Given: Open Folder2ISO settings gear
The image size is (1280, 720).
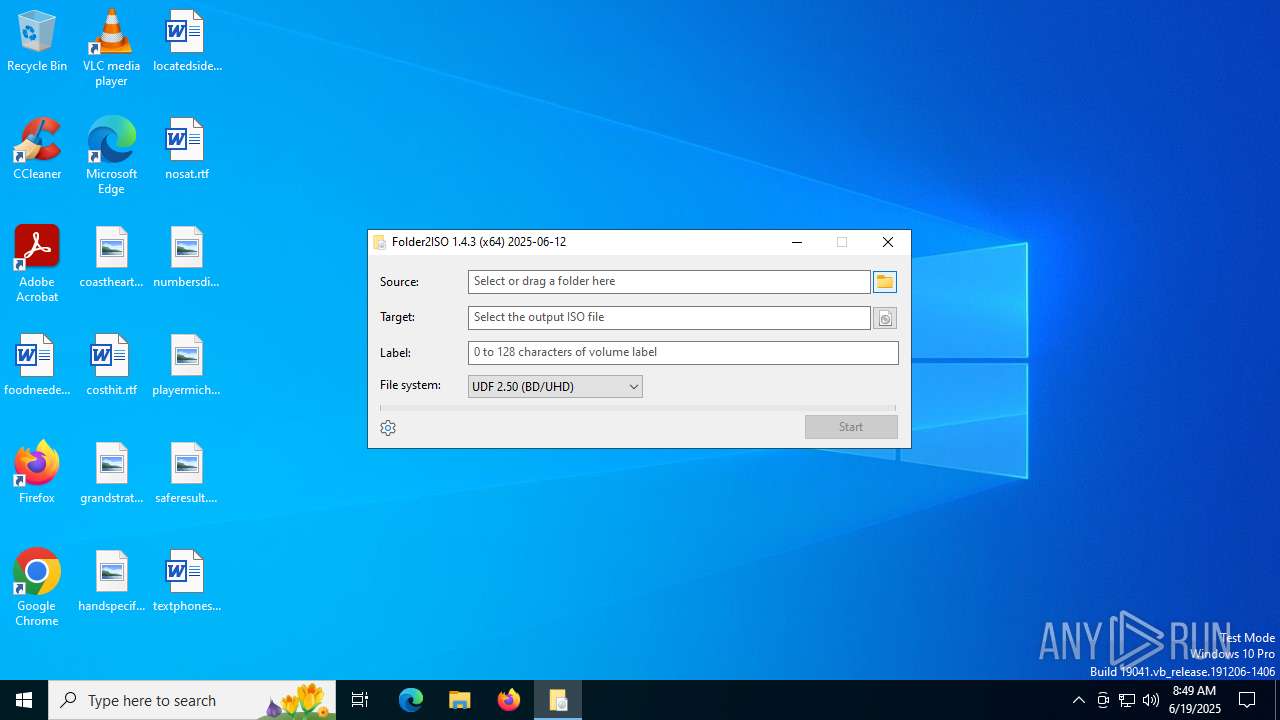Looking at the screenshot, I should (388, 428).
